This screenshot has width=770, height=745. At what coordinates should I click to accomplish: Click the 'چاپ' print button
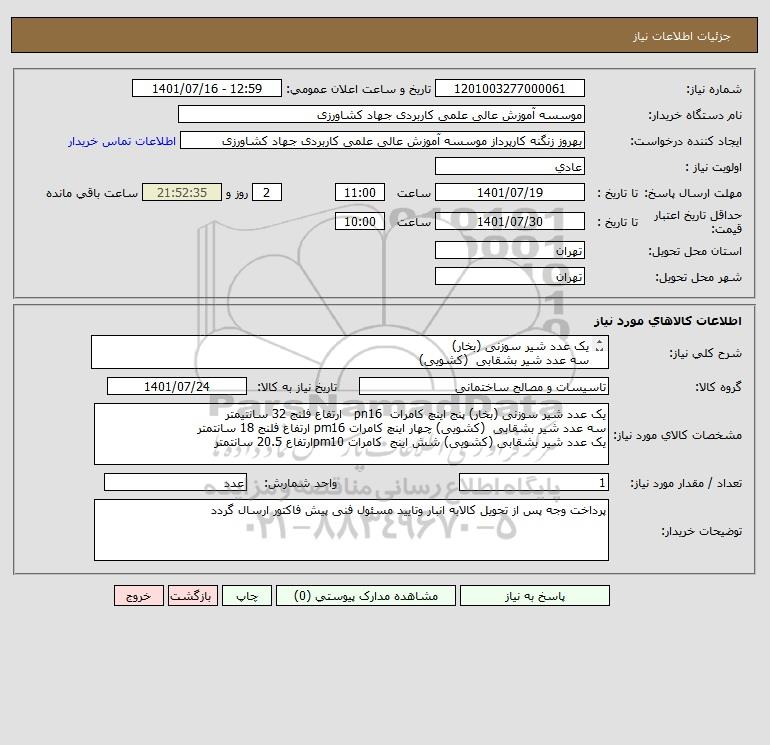[247, 596]
